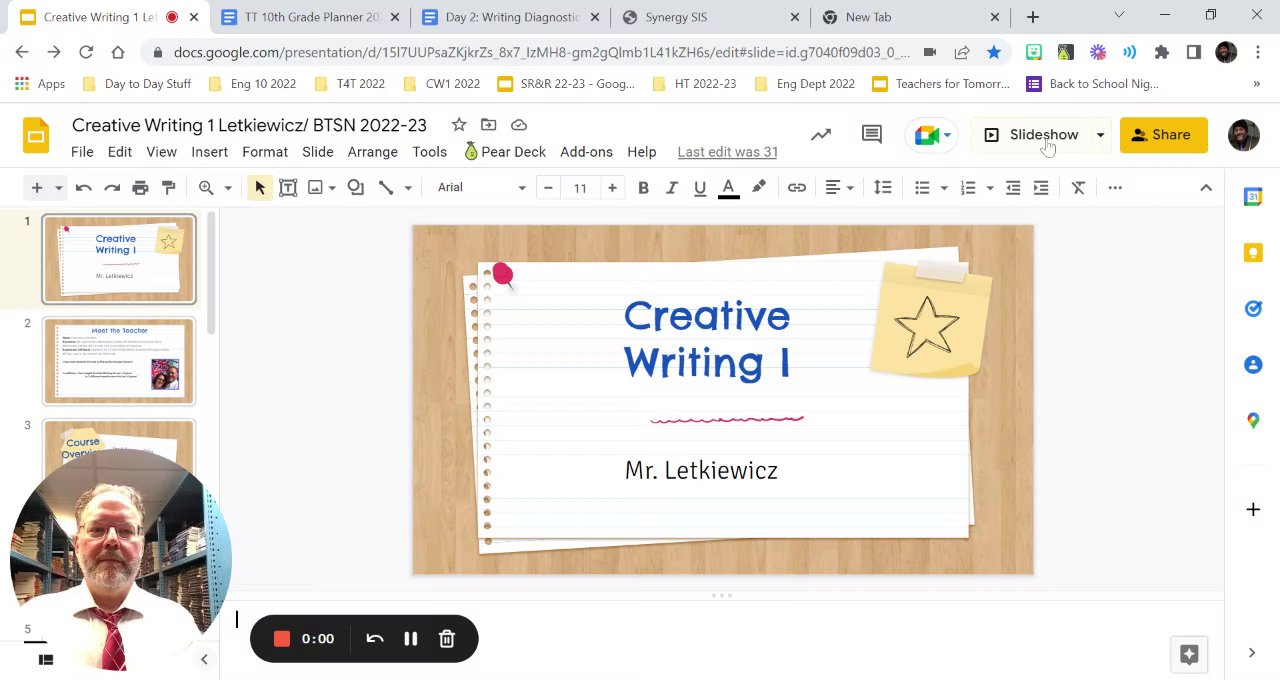Open the Contacts side panel icon

(1253, 365)
